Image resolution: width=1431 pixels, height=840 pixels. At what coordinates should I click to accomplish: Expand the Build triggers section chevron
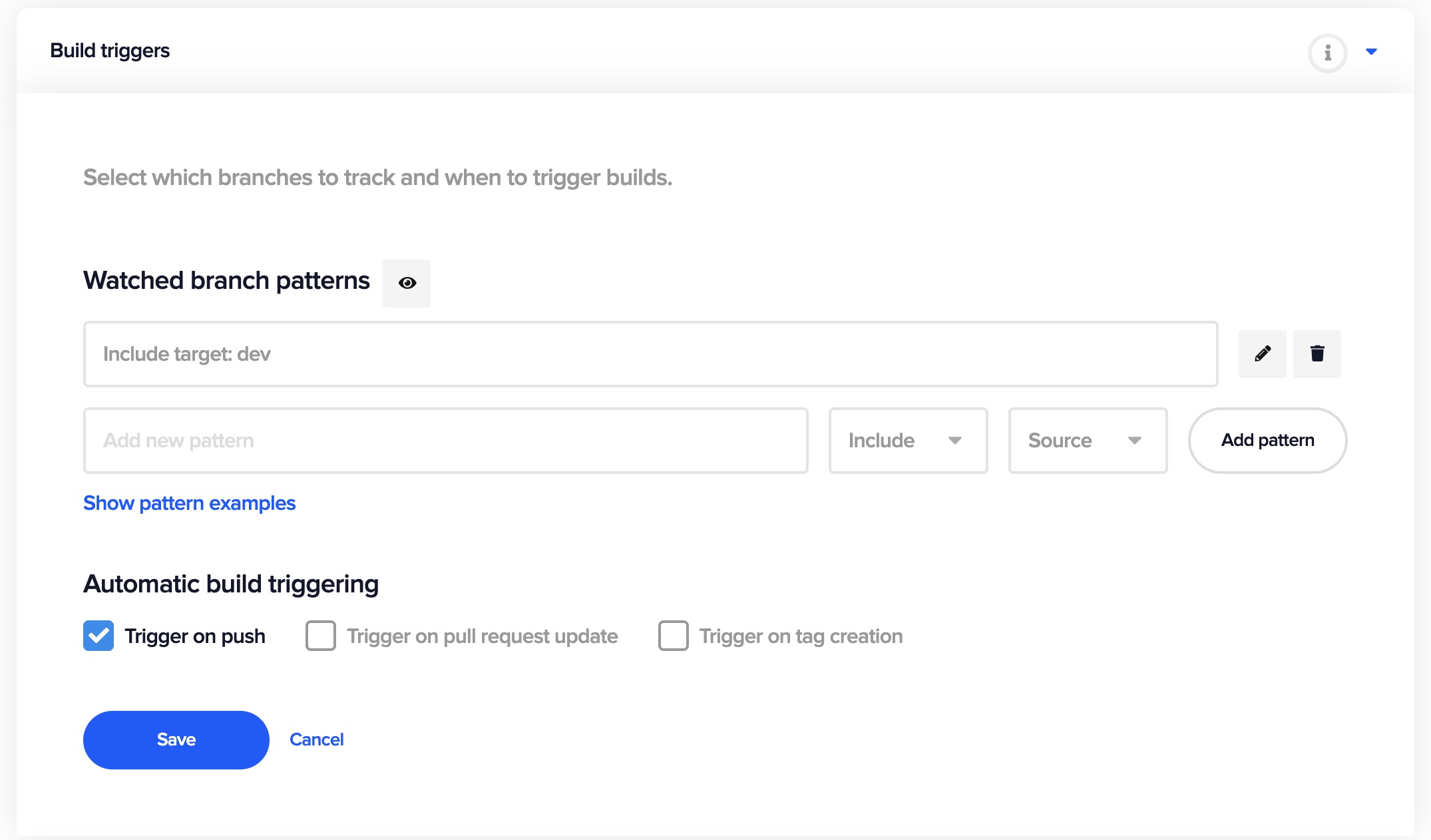click(x=1371, y=51)
